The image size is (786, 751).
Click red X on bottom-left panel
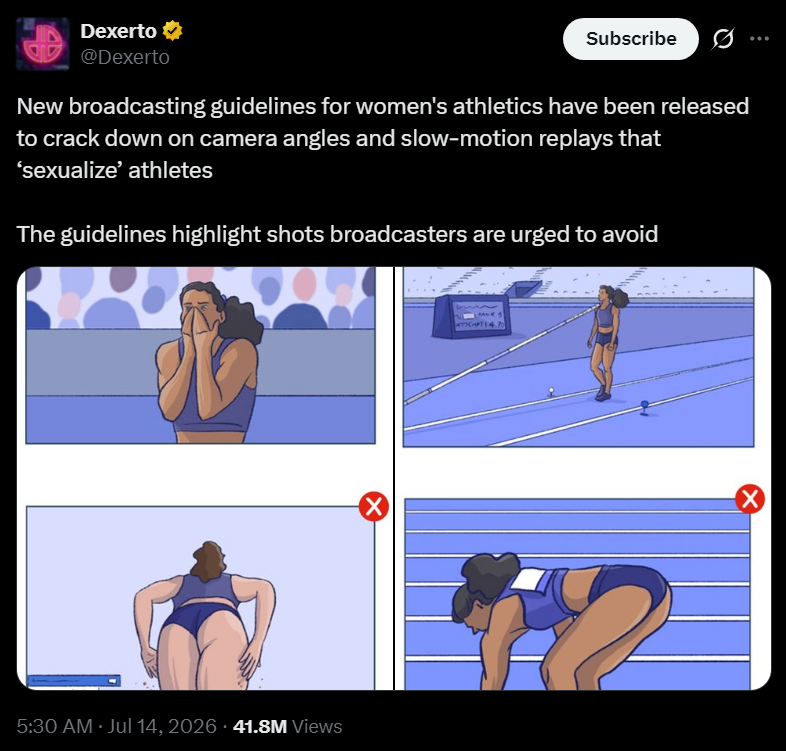click(x=374, y=506)
